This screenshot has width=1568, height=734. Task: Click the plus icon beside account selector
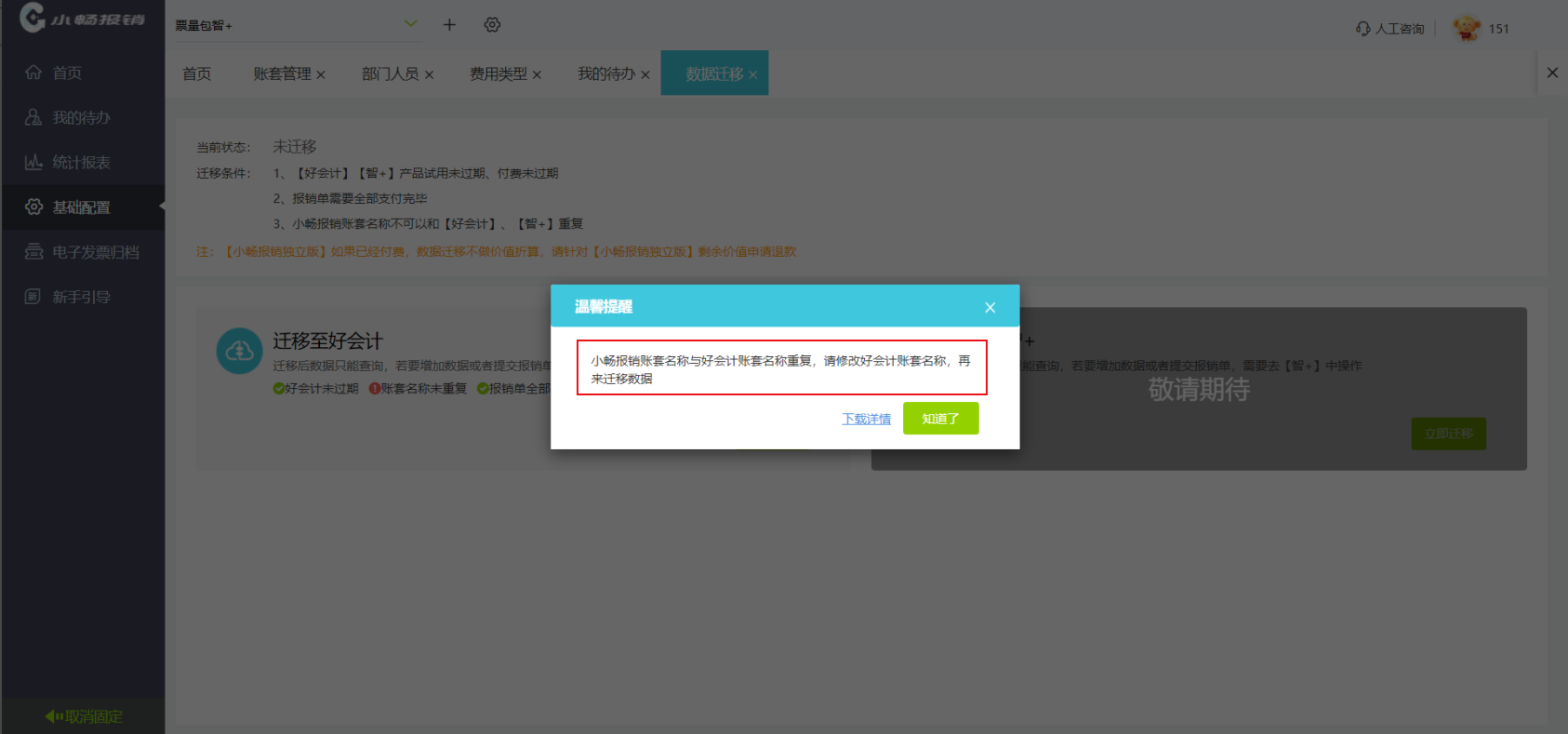click(x=449, y=25)
